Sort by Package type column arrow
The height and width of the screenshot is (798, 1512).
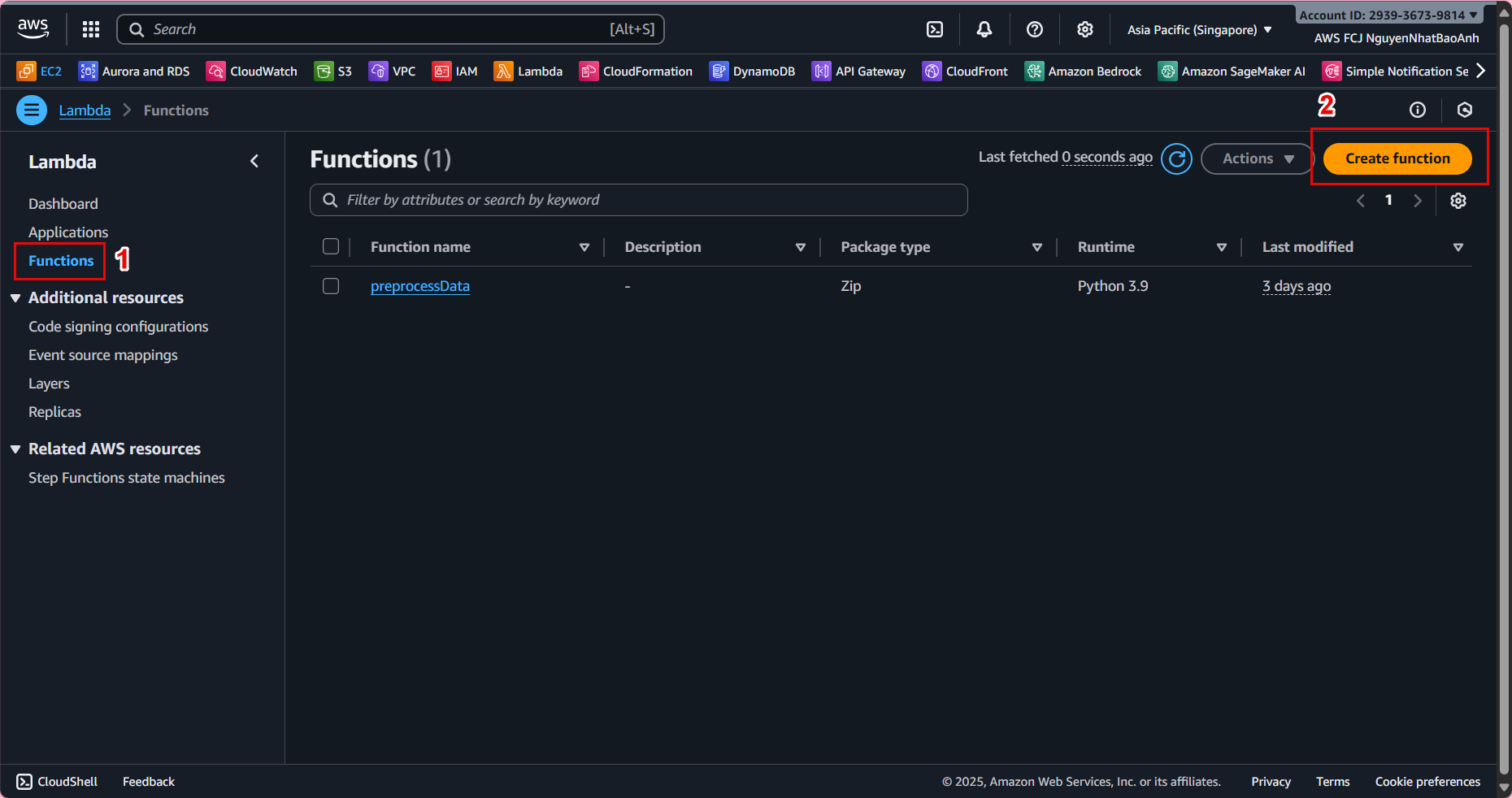(1037, 247)
